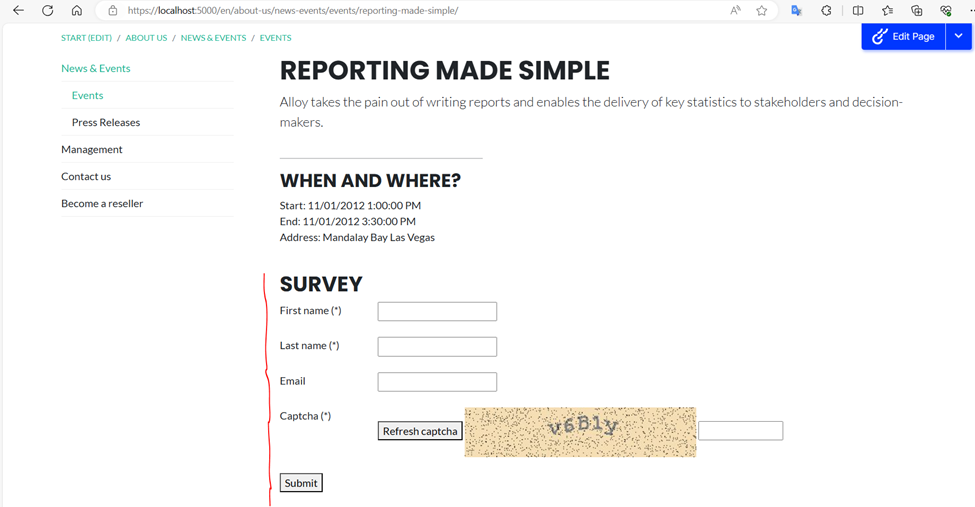Open Read aloud from address bar
975x507 pixels.
(735, 11)
